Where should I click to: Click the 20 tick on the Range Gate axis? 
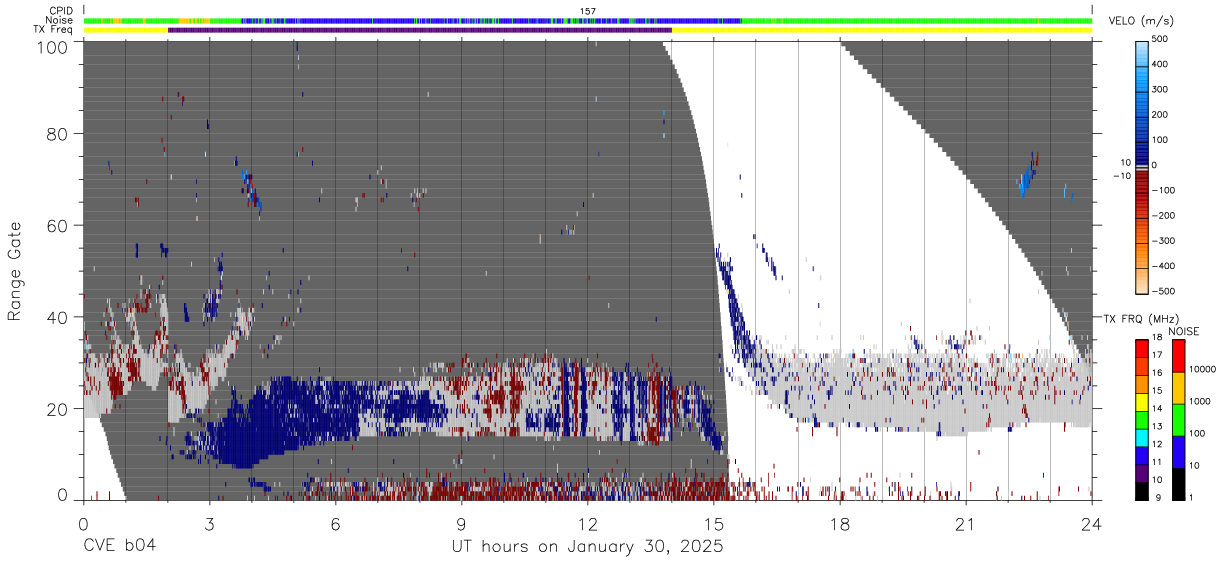coord(58,409)
